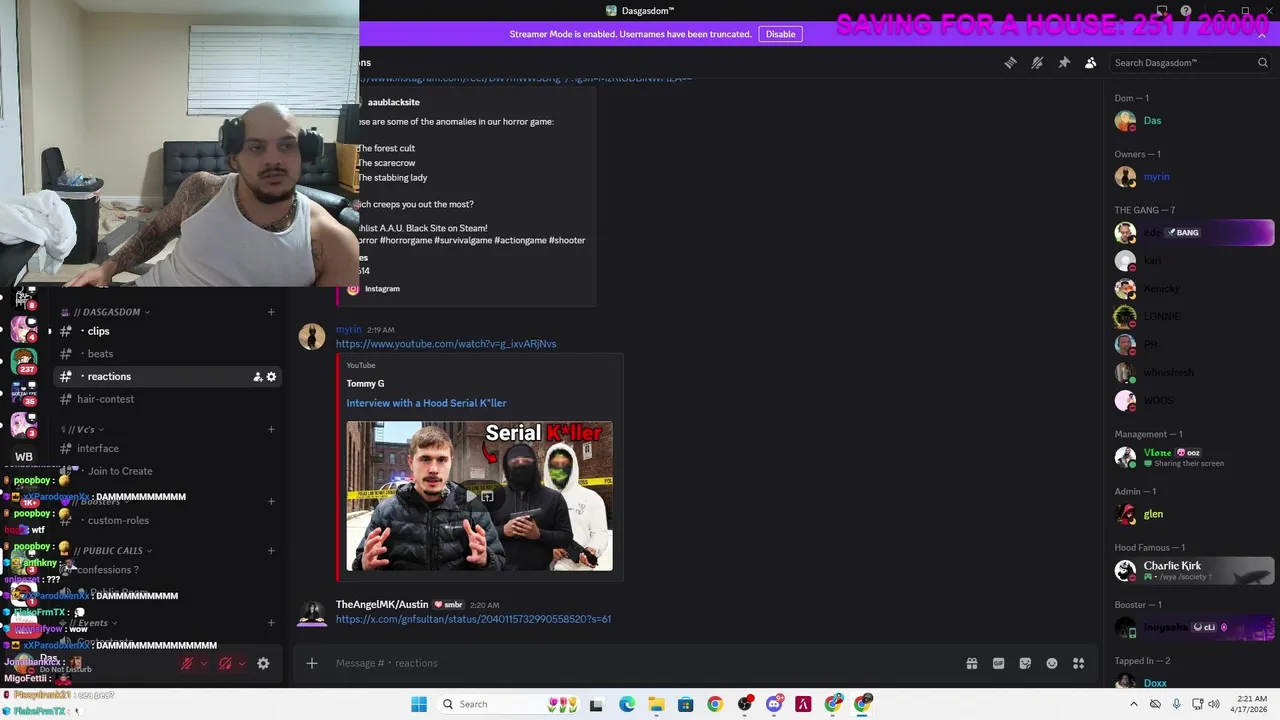The height and width of the screenshot is (720, 1280).
Task: Open 'Interview with a Hood Serial K*ller' link
Action: tap(426, 403)
